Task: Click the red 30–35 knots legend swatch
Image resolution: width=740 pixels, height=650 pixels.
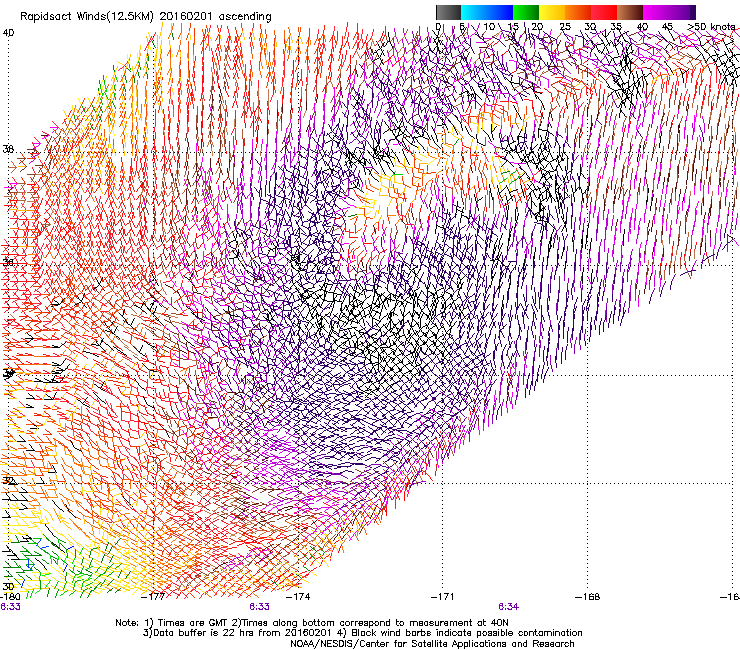Action: click(604, 12)
